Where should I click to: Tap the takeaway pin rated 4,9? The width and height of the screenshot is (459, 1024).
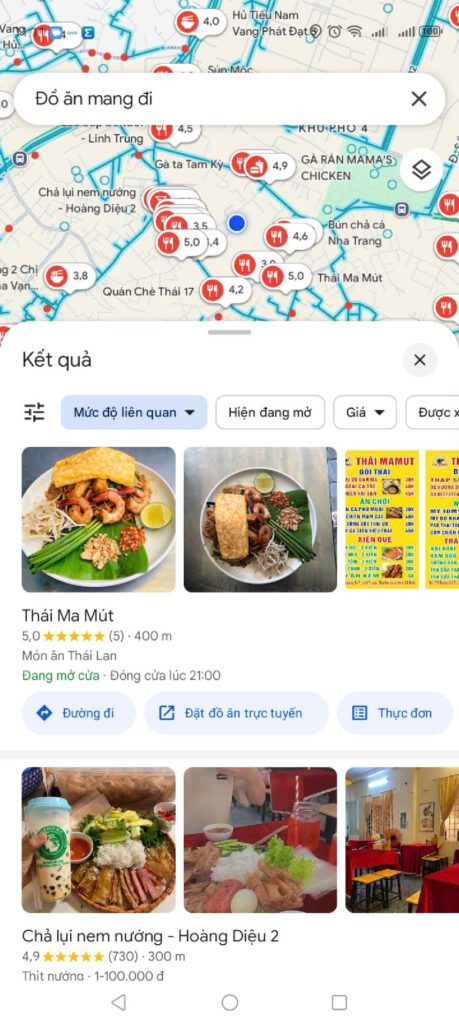(x=268, y=166)
